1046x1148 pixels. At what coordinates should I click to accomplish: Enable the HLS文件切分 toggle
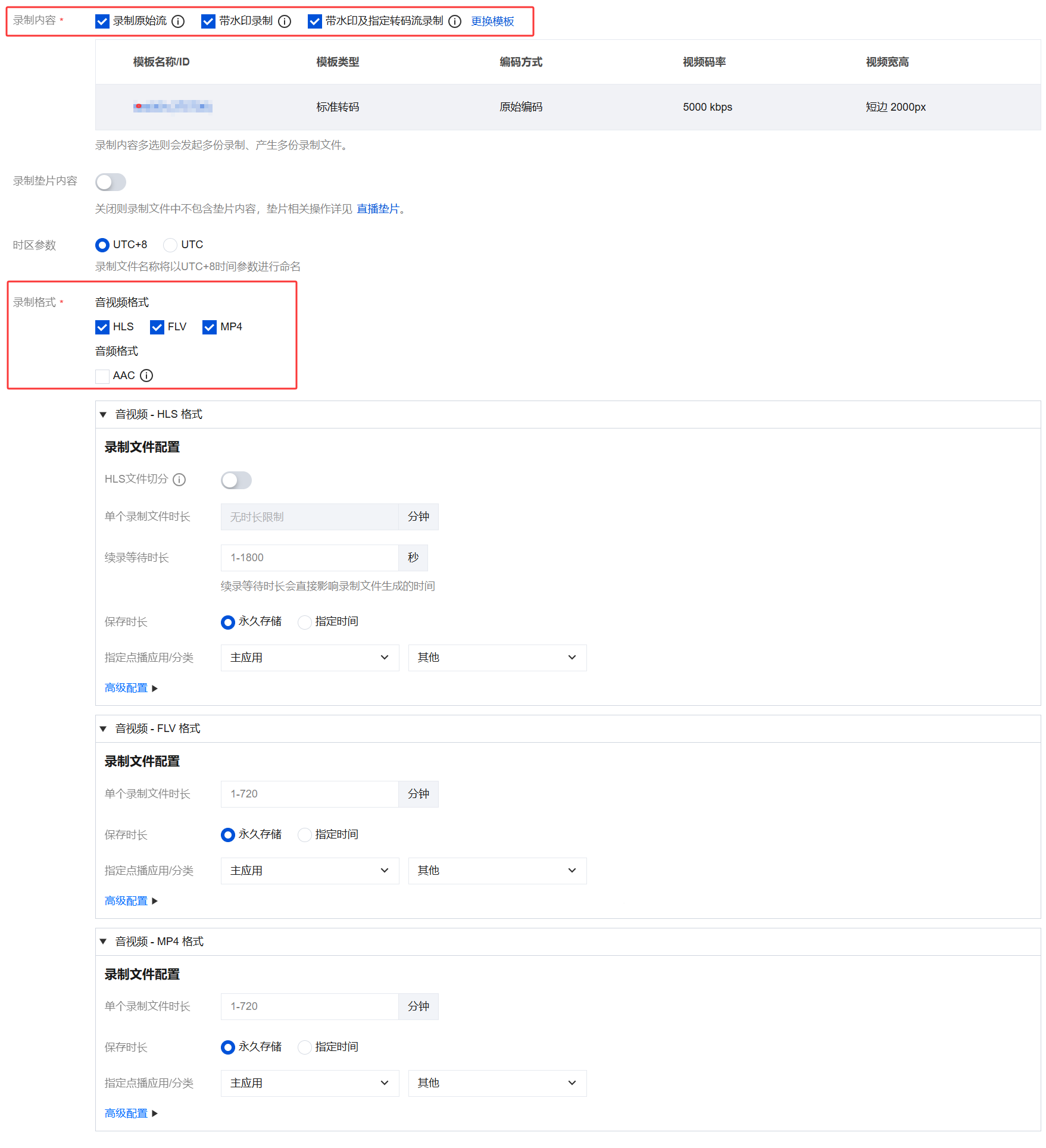236,480
